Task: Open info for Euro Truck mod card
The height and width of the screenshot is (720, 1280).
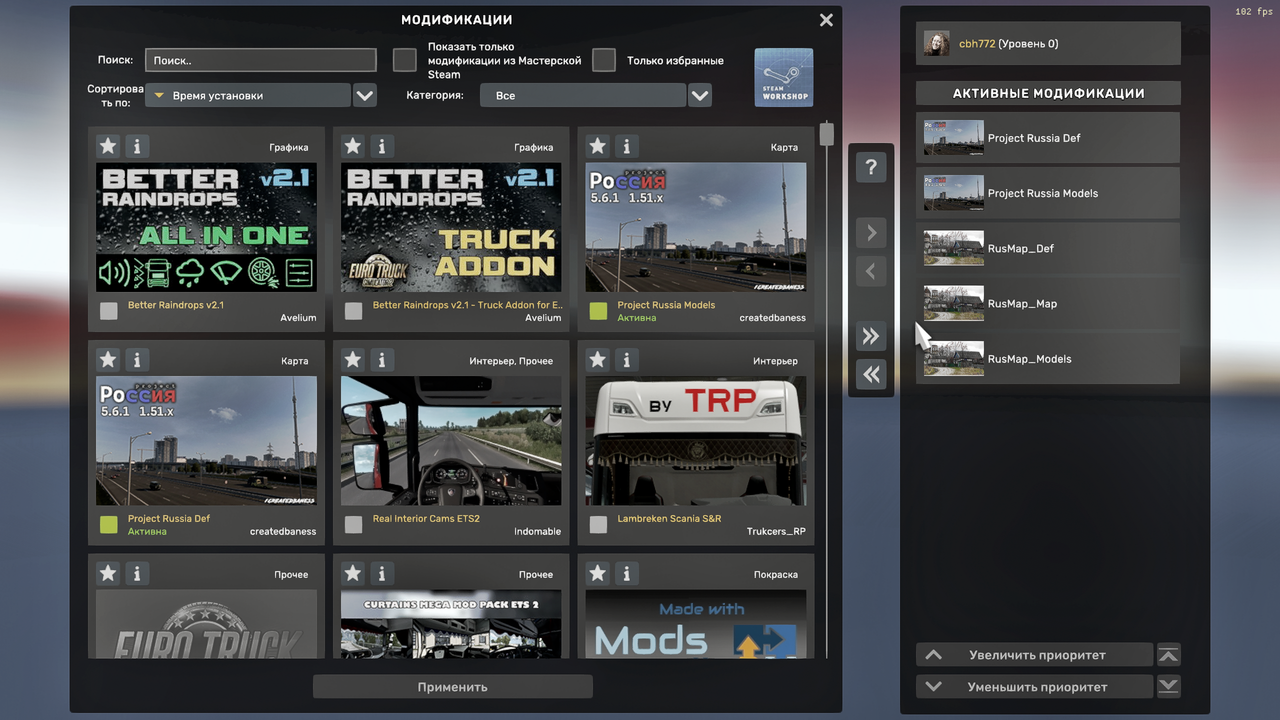Action: click(x=137, y=574)
